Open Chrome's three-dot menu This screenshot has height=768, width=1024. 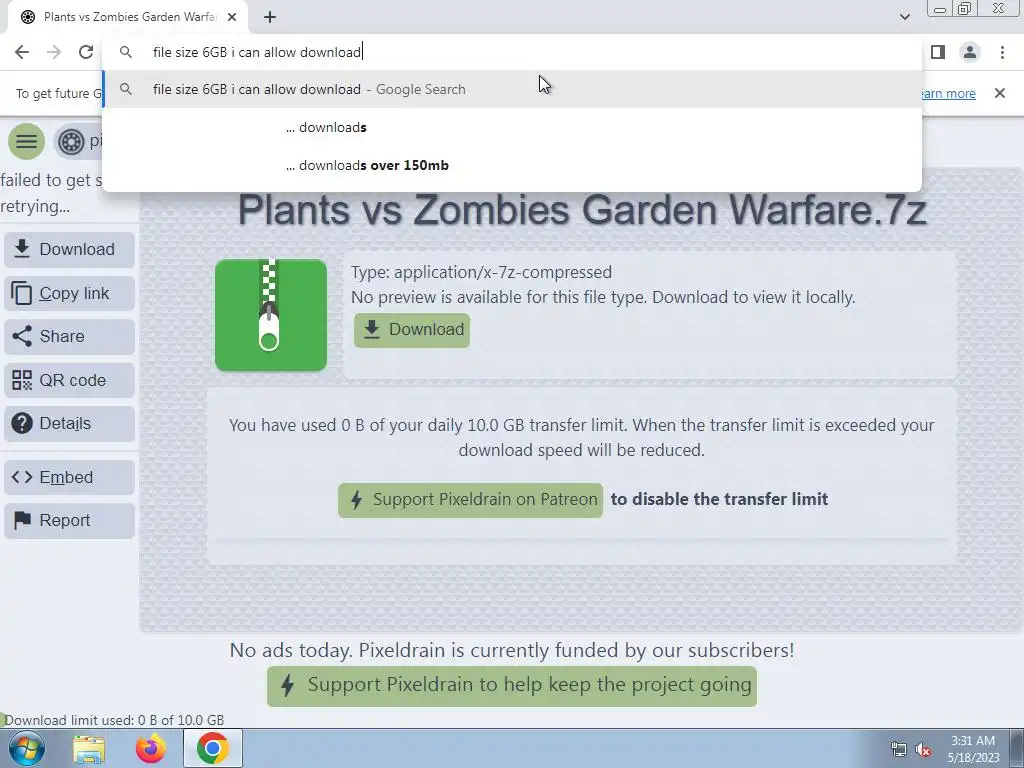click(1002, 52)
